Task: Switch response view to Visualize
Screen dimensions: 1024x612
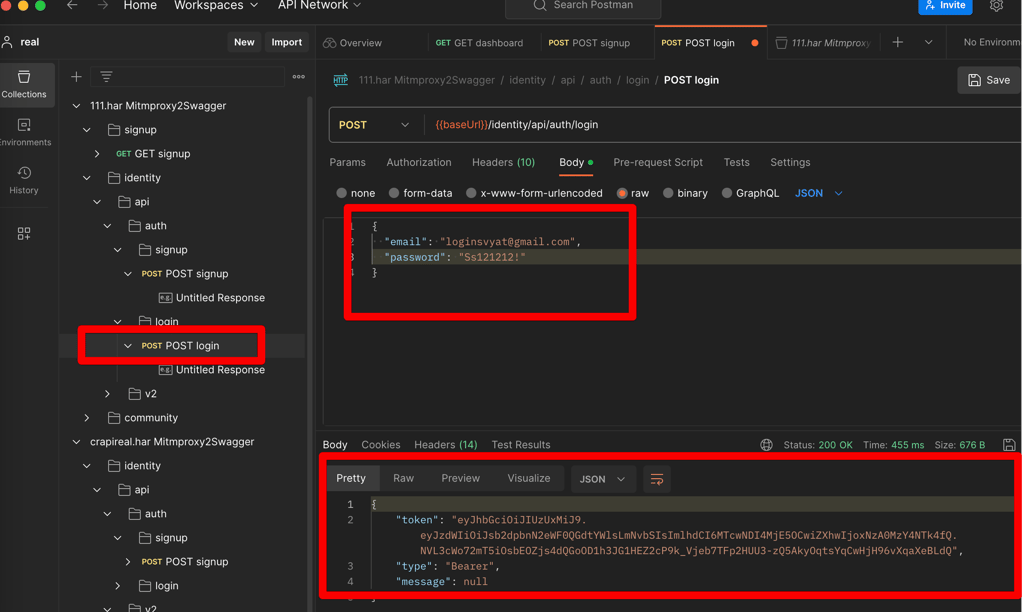Action: pyautogui.click(x=529, y=479)
